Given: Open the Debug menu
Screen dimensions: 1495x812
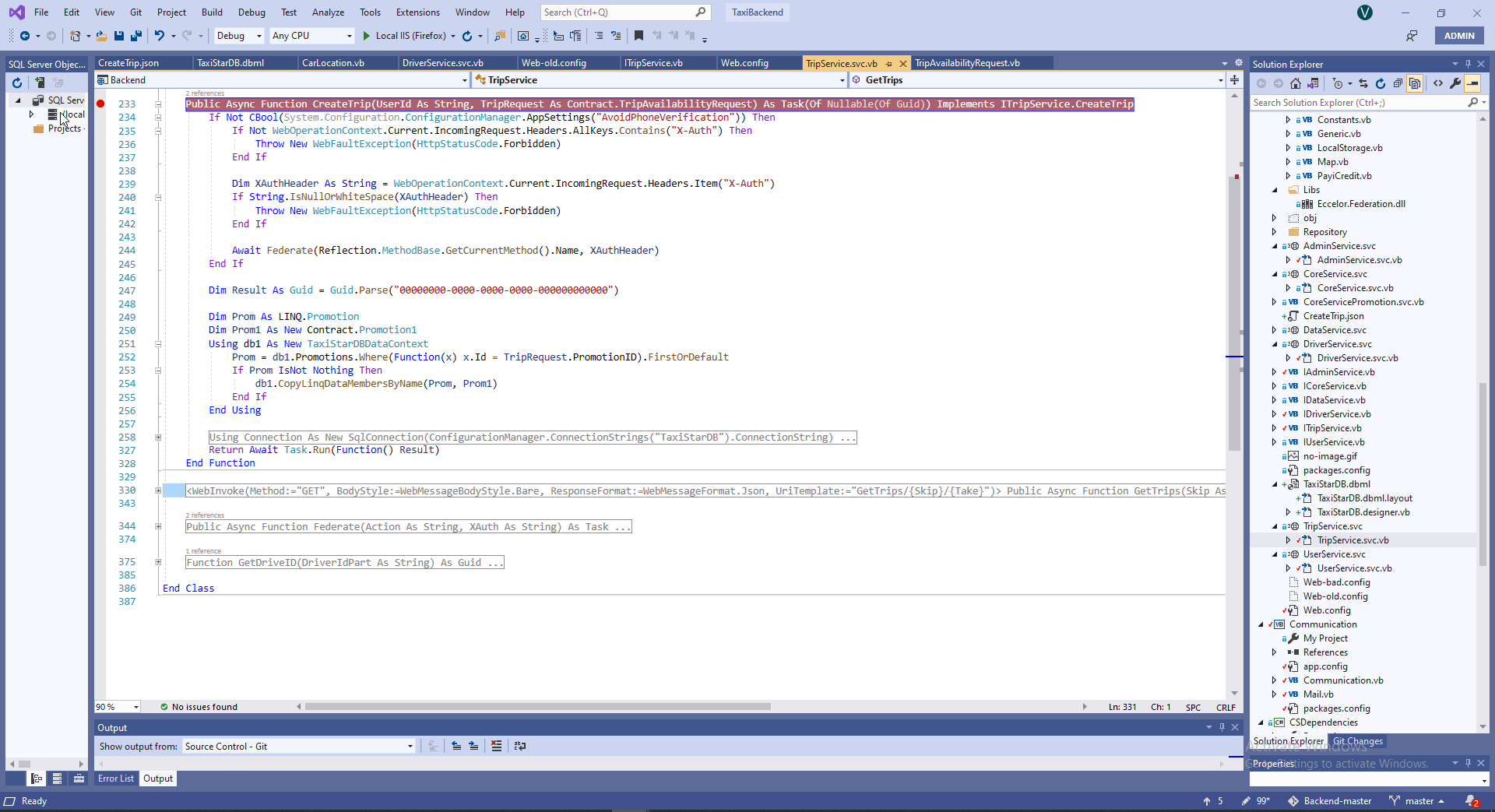Looking at the screenshot, I should (x=252, y=12).
